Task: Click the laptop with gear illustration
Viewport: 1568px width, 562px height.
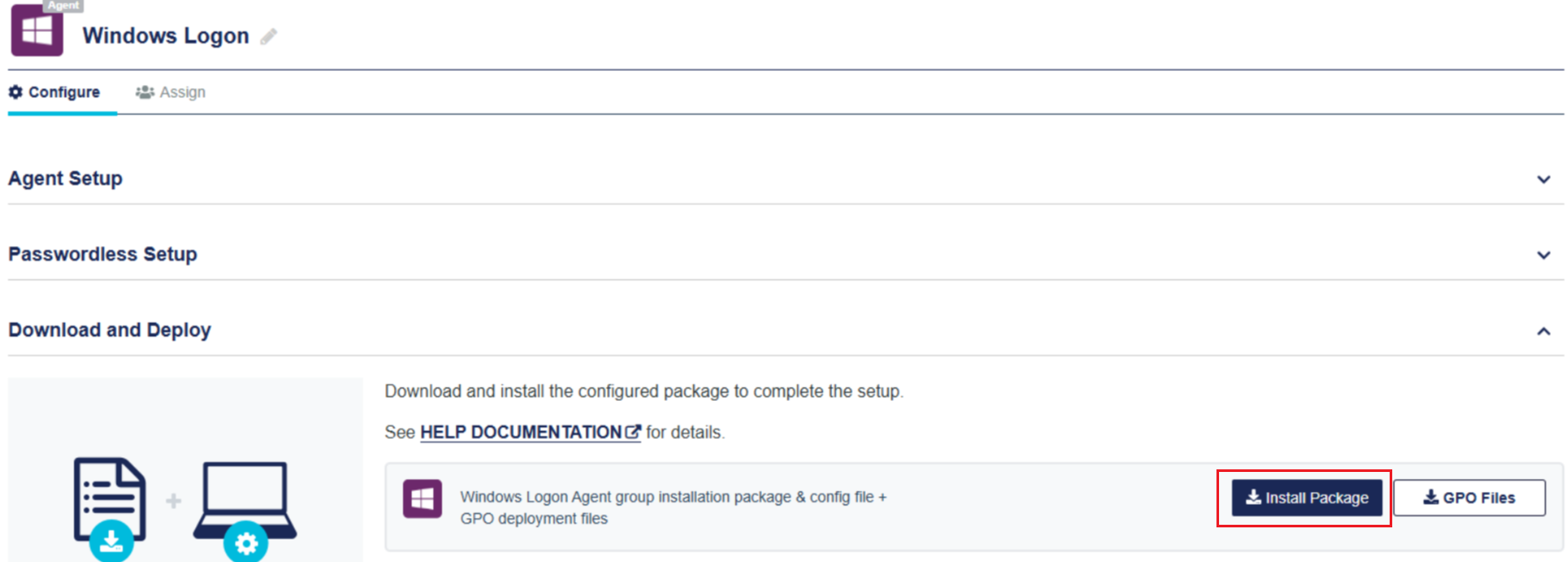Action: point(245,507)
